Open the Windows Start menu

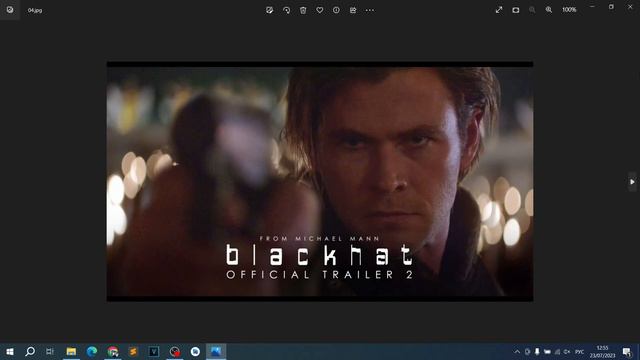tap(10, 351)
